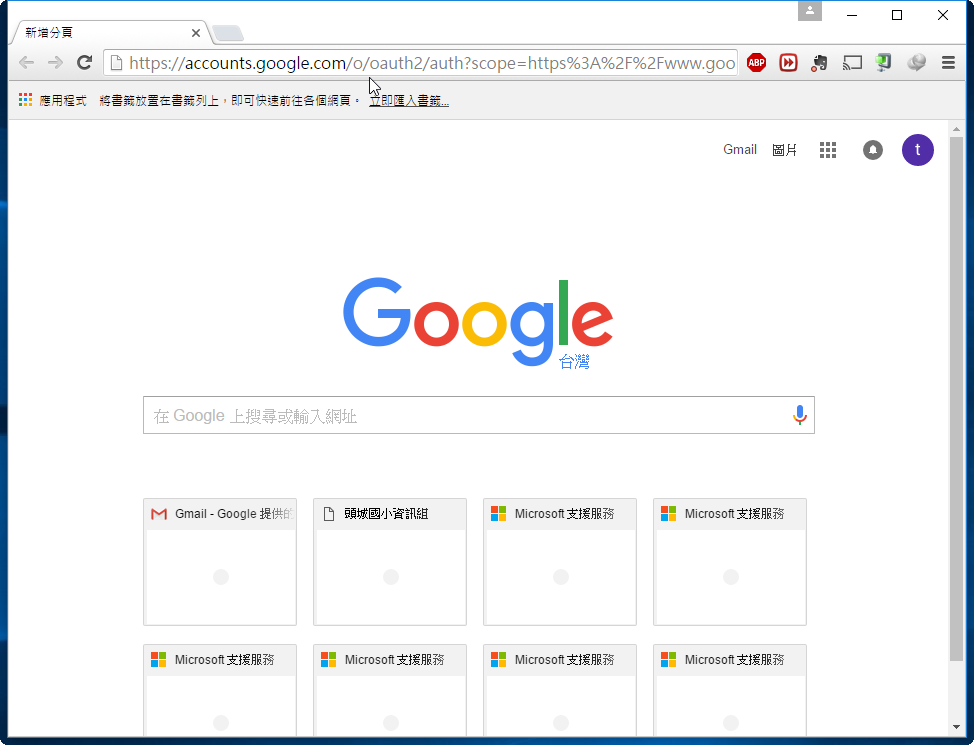Click the green monitor extension icon

tap(883, 63)
